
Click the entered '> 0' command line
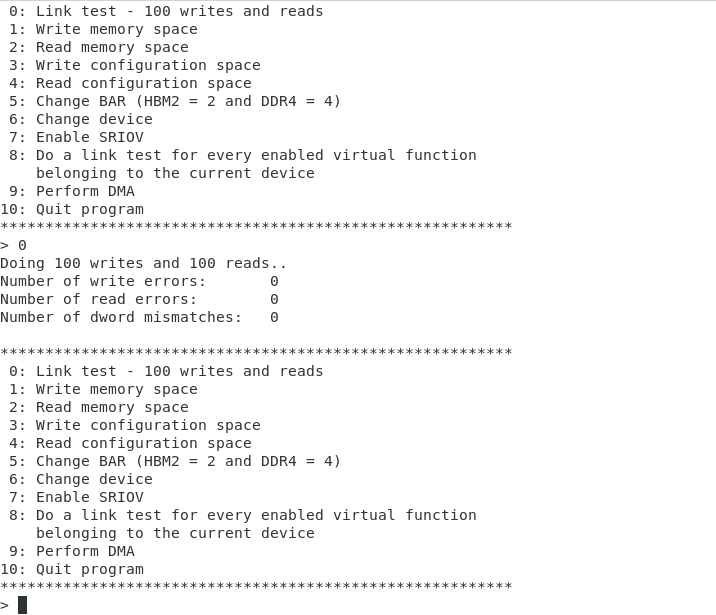pyautogui.click(x=13, y=246)
